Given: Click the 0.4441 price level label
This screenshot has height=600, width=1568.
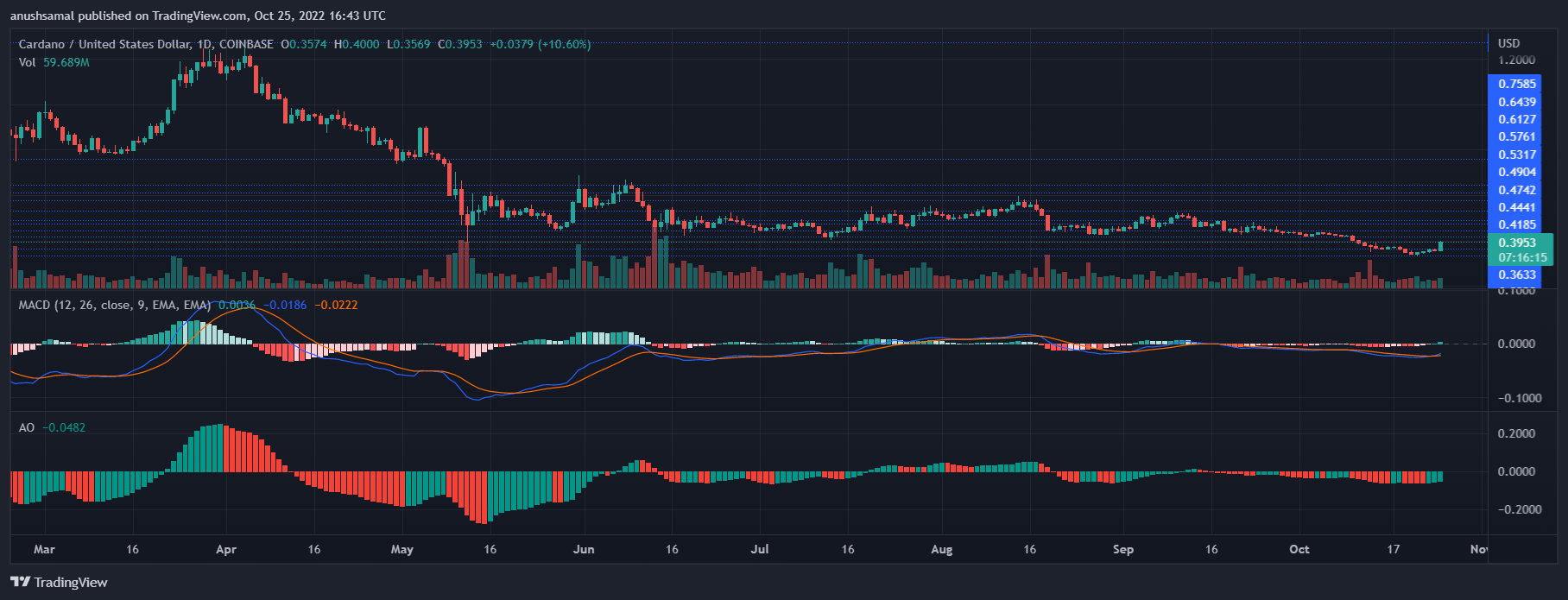Looking at the screenshot, I should 1517,207.
